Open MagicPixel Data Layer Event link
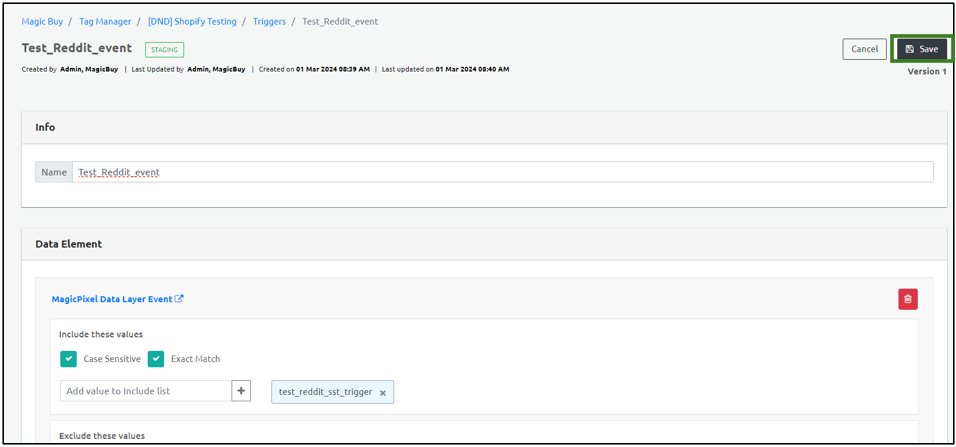This screenshot has height=447, width=956. [x=118, y=299]
